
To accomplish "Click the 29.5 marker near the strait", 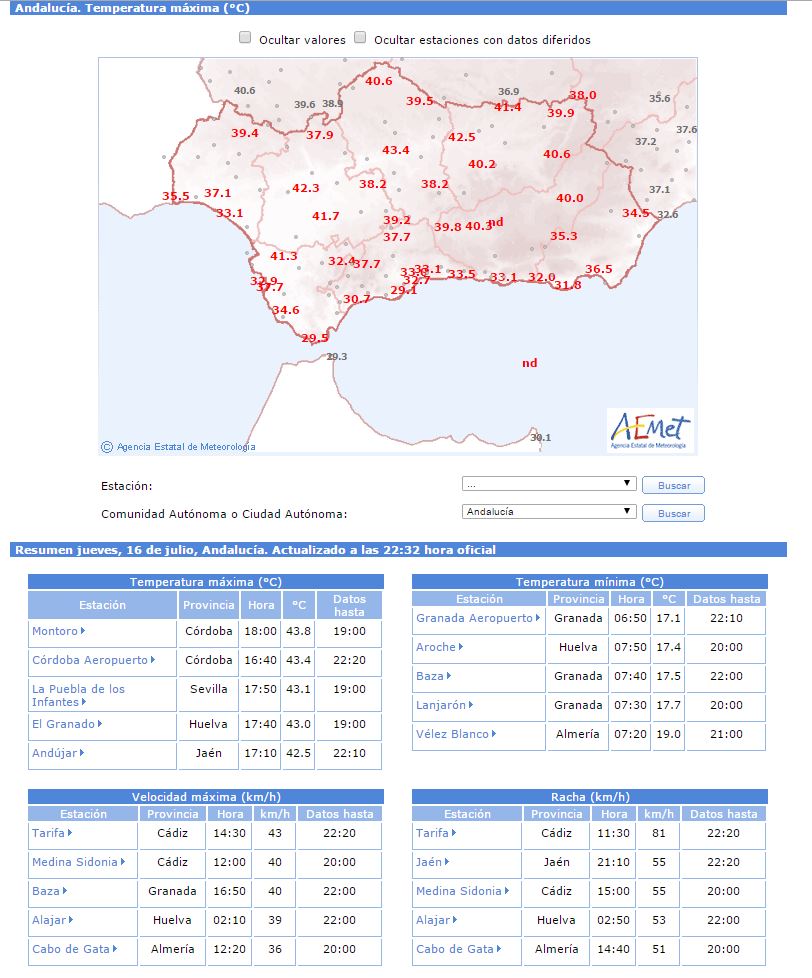I will pos(314,338).
